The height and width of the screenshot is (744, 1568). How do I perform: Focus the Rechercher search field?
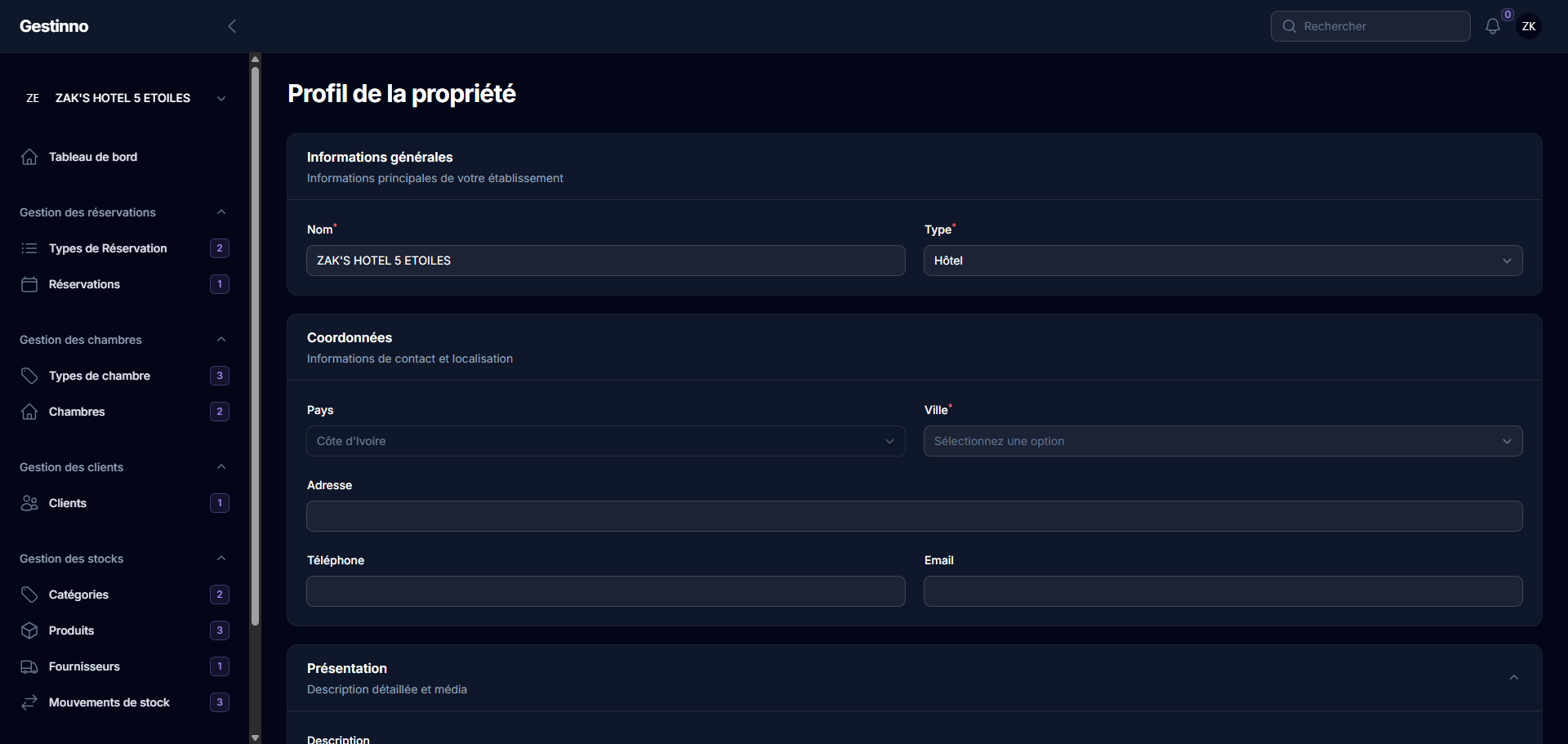(x=1370, y=26)
